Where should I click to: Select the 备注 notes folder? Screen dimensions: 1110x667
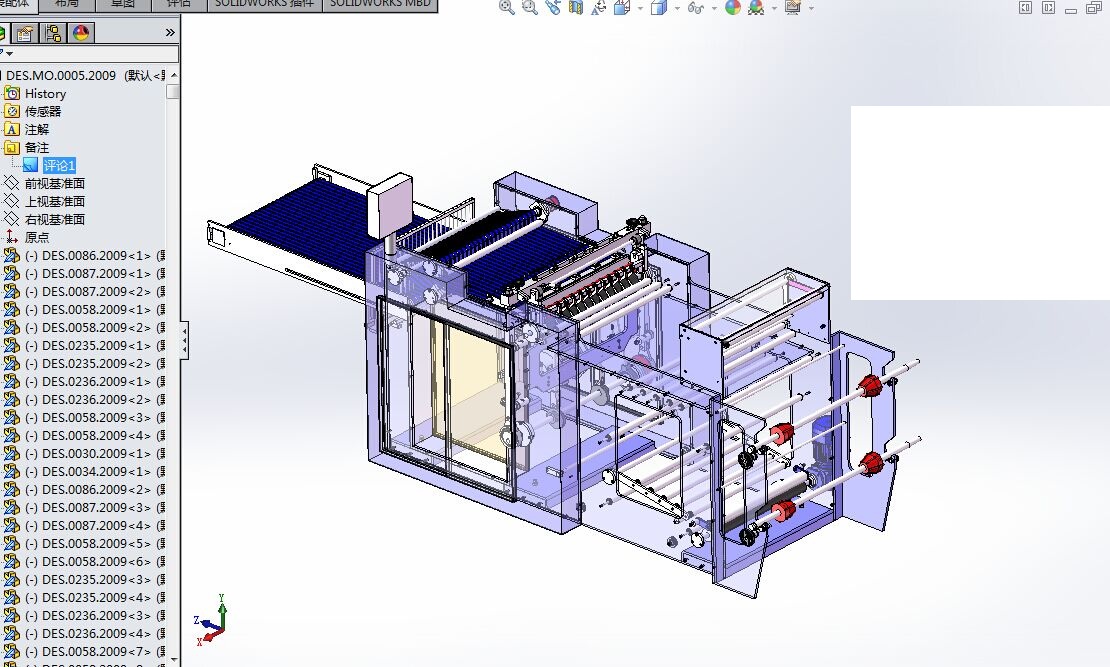(37, 147)
